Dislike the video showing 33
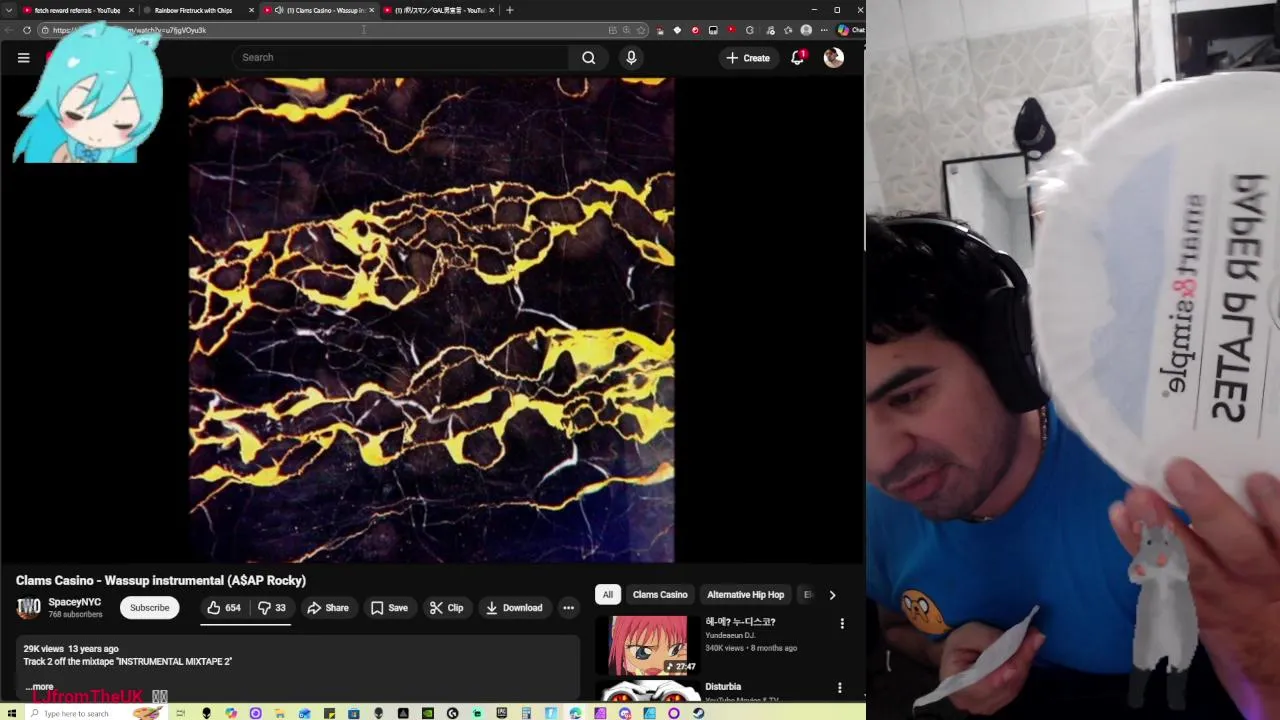 (271, 608)
